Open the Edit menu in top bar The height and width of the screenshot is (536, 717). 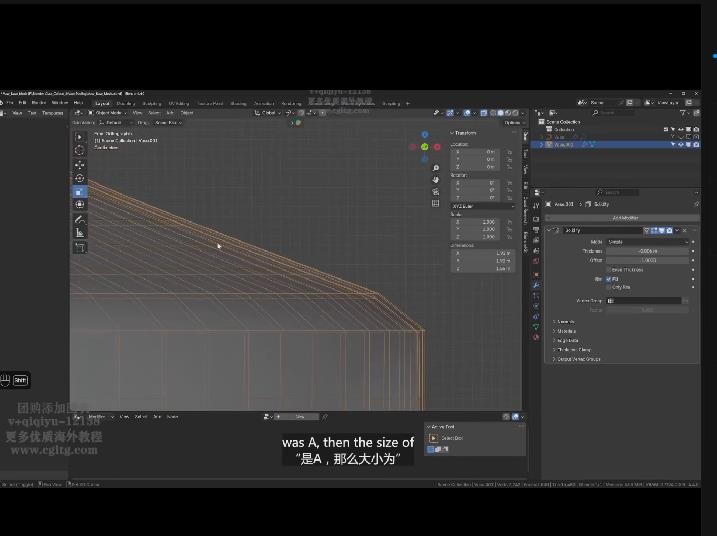pos(22,102)
